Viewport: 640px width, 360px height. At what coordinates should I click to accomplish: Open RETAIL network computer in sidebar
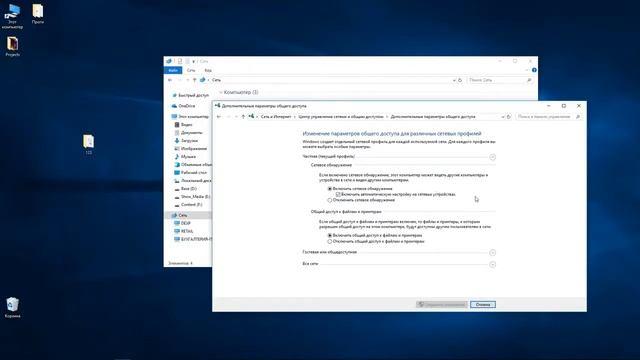pyautogui.click(x=184, y=231)
